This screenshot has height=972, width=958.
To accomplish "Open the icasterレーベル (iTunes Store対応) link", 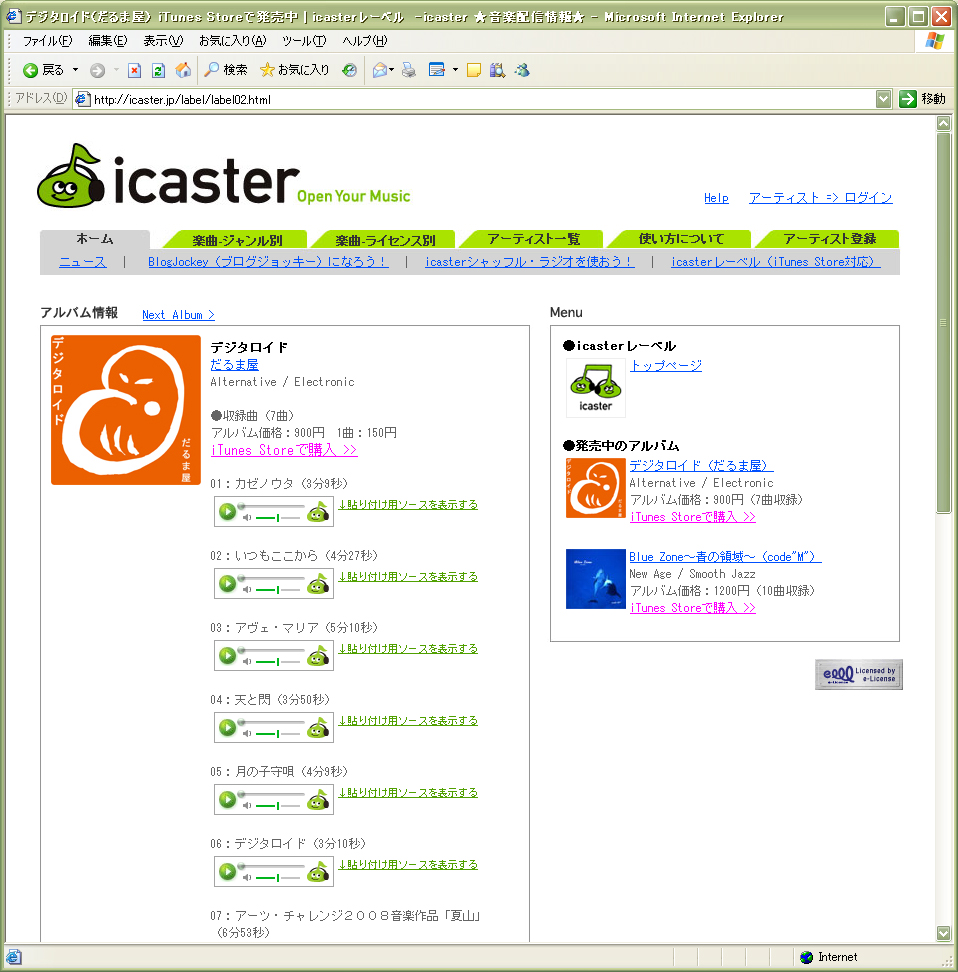I will click(776, 262).
